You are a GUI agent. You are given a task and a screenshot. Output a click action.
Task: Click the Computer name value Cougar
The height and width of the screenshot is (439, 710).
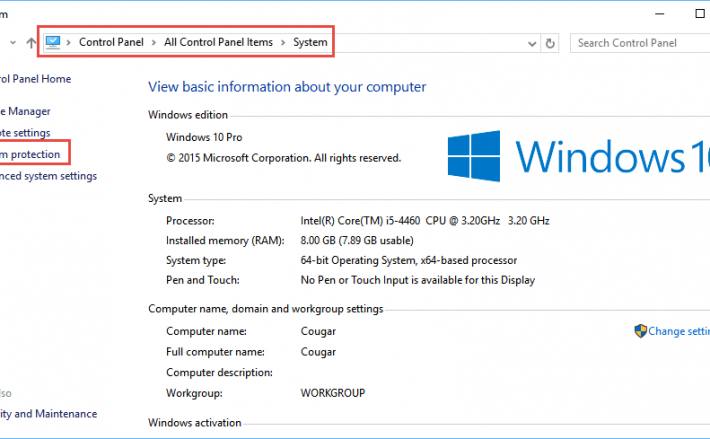point(318,331)
